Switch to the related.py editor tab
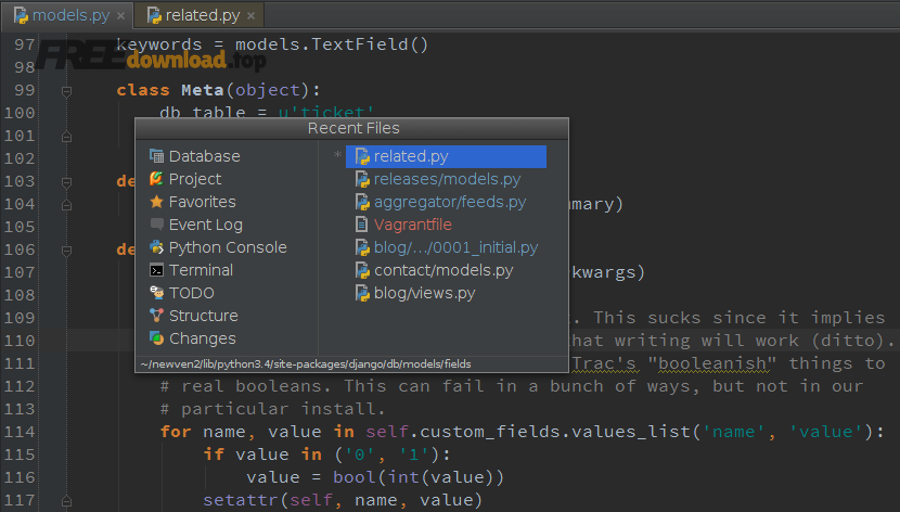Image resolution: width=900 pixels, height=512 pixels. click(199, 15)
